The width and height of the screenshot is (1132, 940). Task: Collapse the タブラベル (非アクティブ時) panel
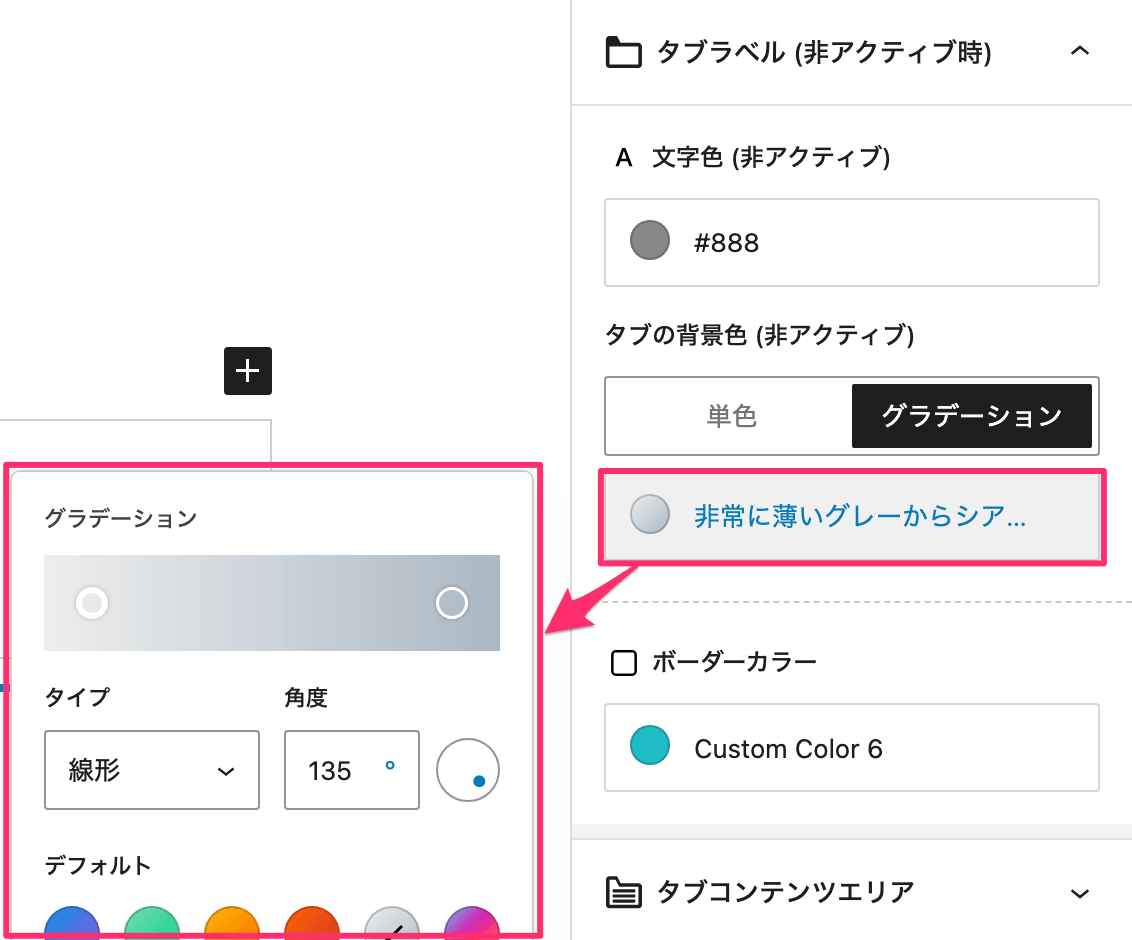click(1079, 52)
